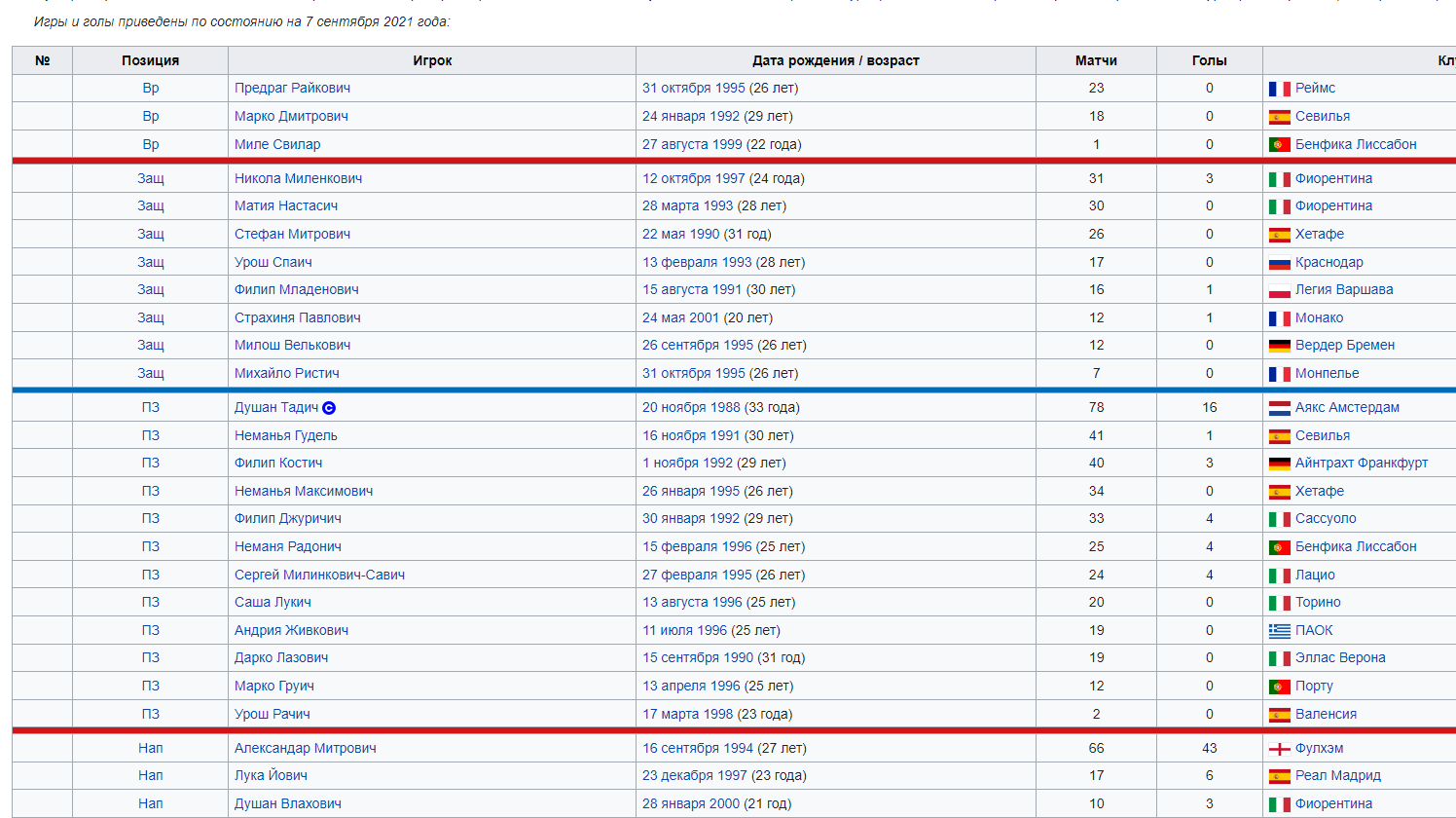The width and height of the screenshot is (1456, 818).
Task: Click the Italy flag beside Торино
Action: (x=1280, y=603)
